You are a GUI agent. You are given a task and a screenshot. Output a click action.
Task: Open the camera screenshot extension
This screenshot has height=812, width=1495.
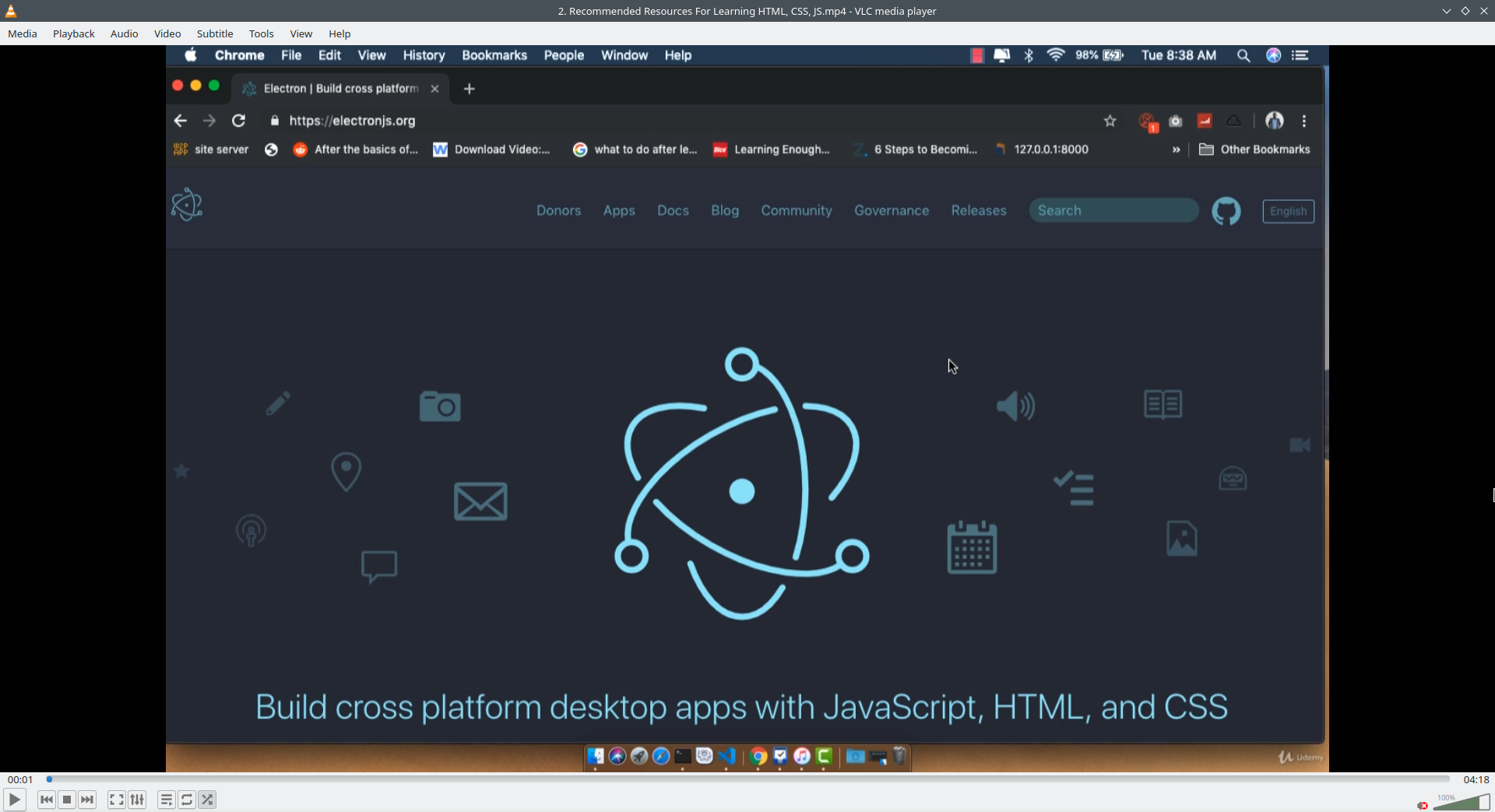pyautogui.click(x=1176, y=121)
